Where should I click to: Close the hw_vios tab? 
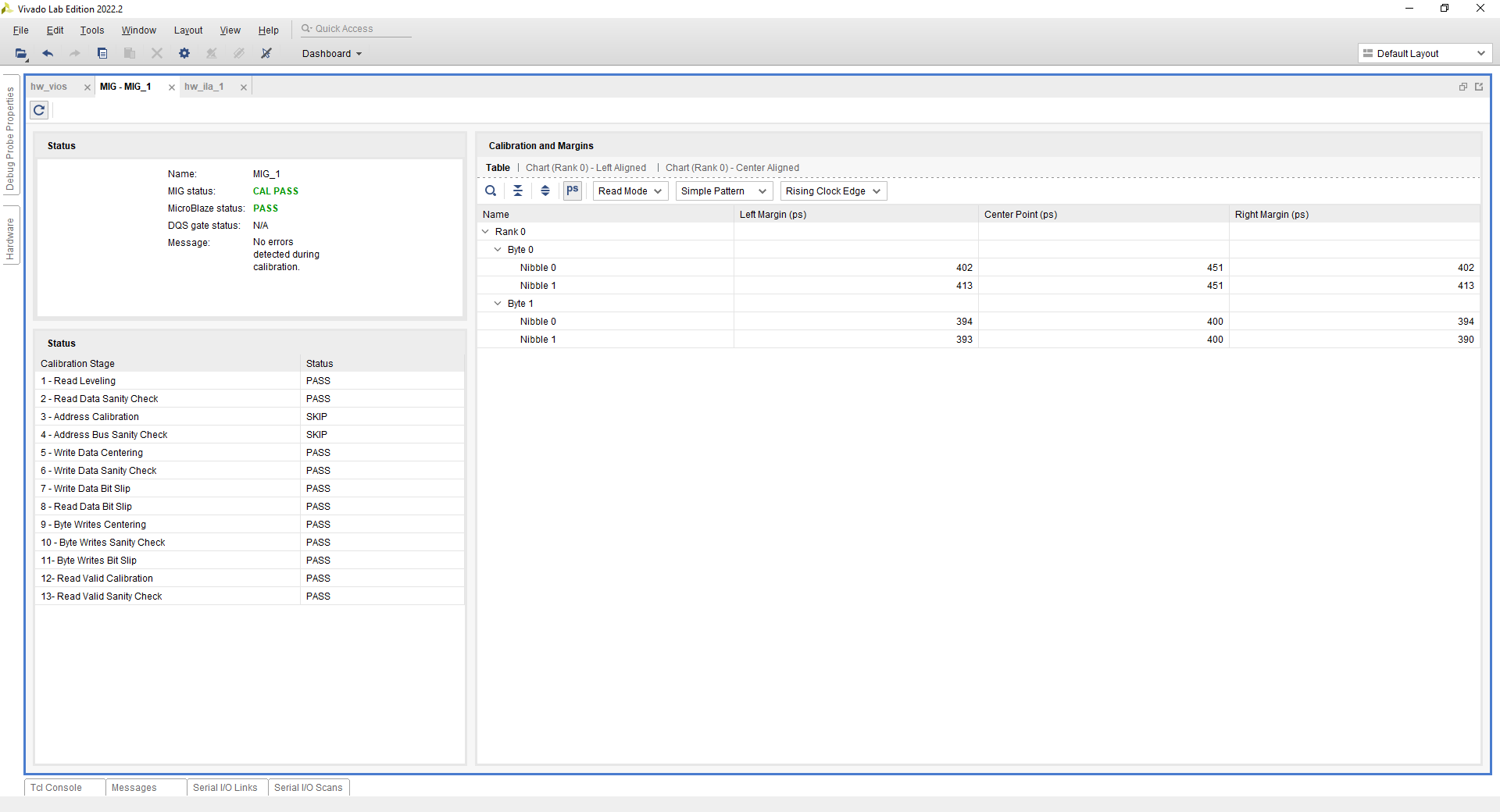pyautogui.click(x=87, y=87)
